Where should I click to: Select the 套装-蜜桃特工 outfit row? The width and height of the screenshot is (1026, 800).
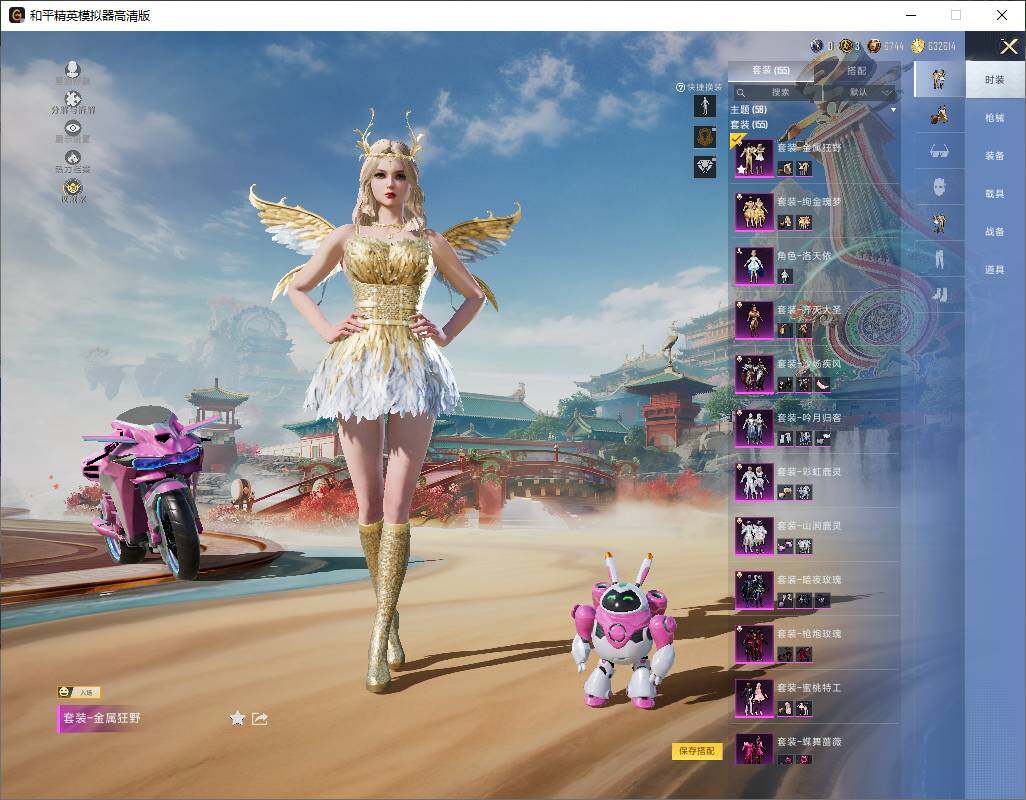[x=814, y=698]
